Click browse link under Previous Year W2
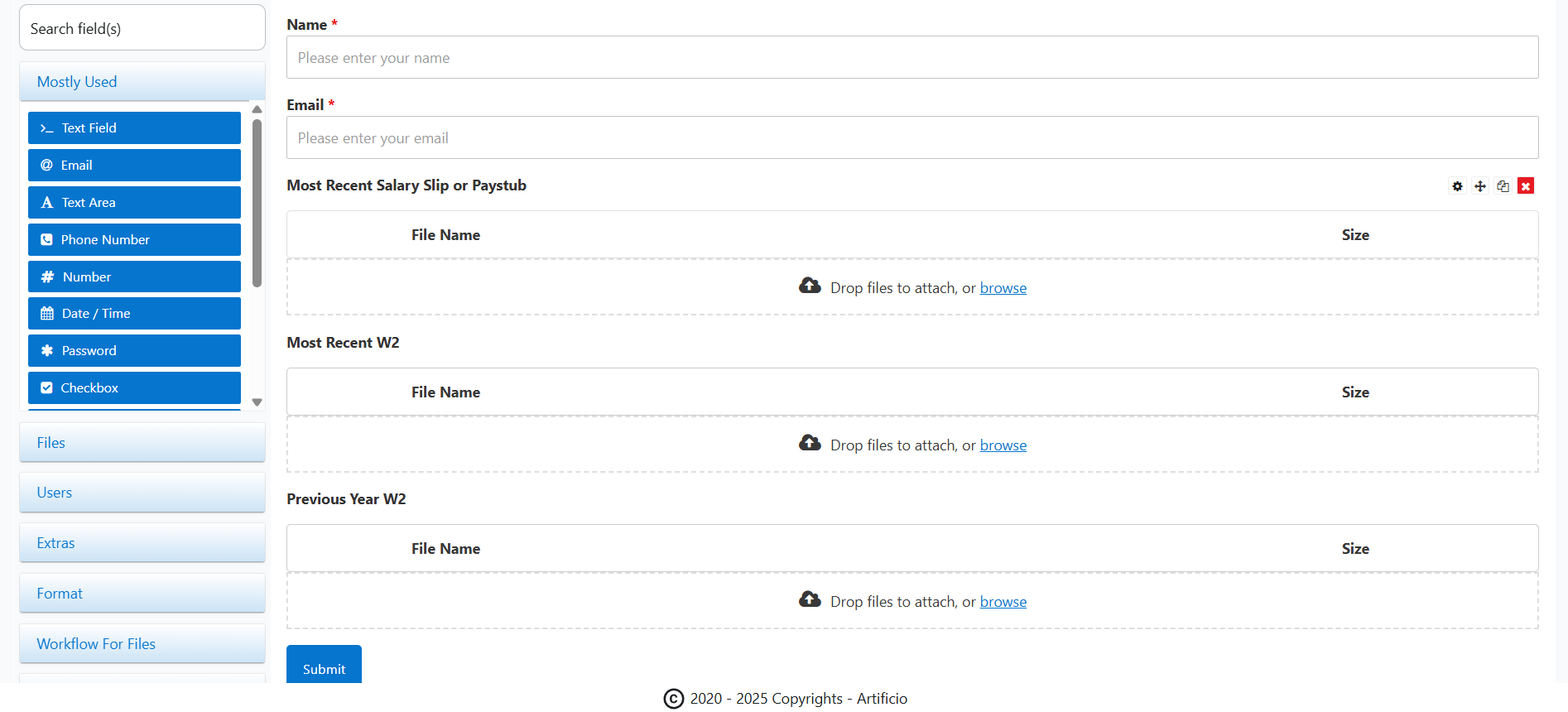1568x712 pixels. point(1003,602)
